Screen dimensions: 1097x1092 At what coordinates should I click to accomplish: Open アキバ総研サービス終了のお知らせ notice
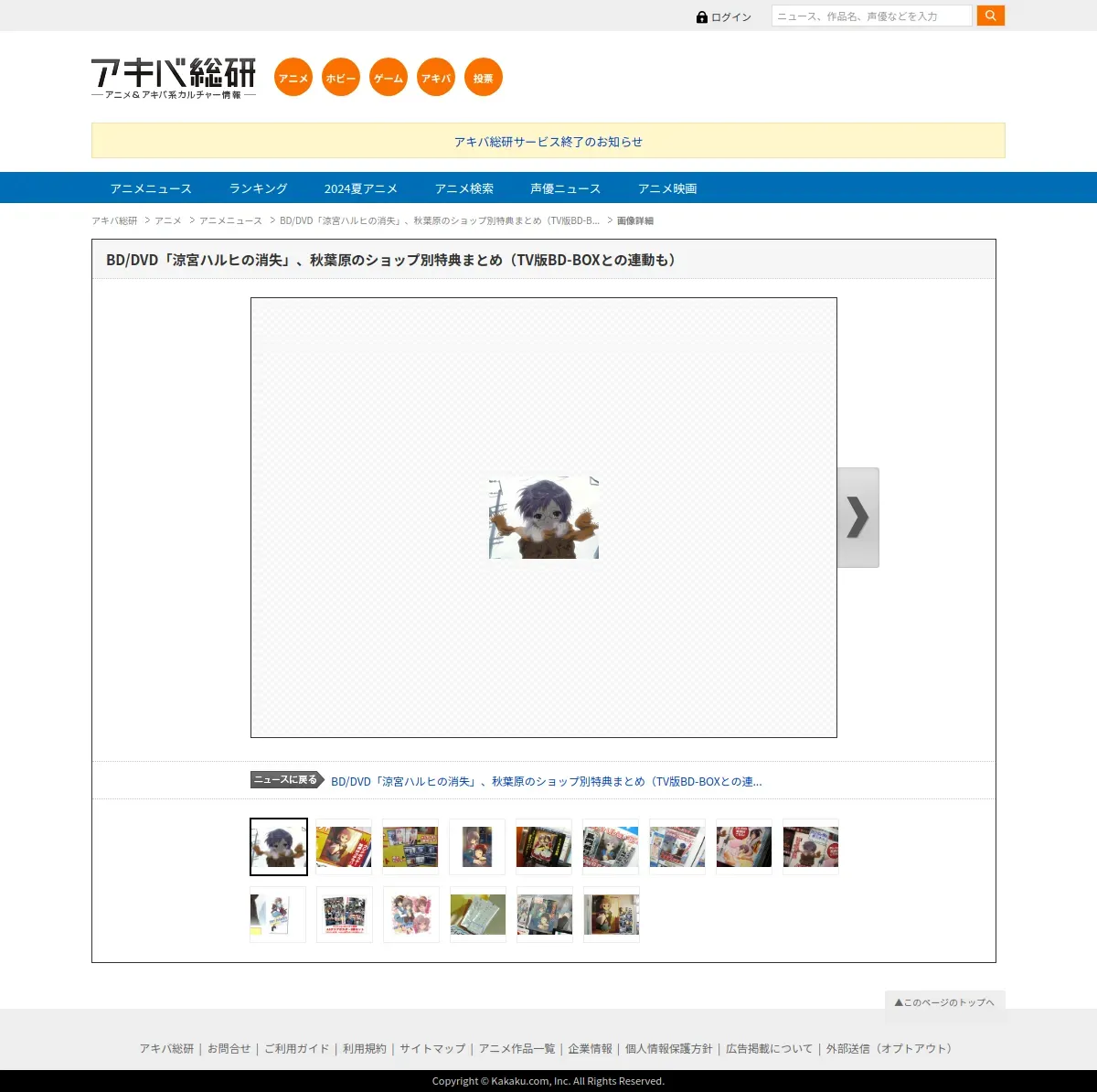(x=548, y=142)
